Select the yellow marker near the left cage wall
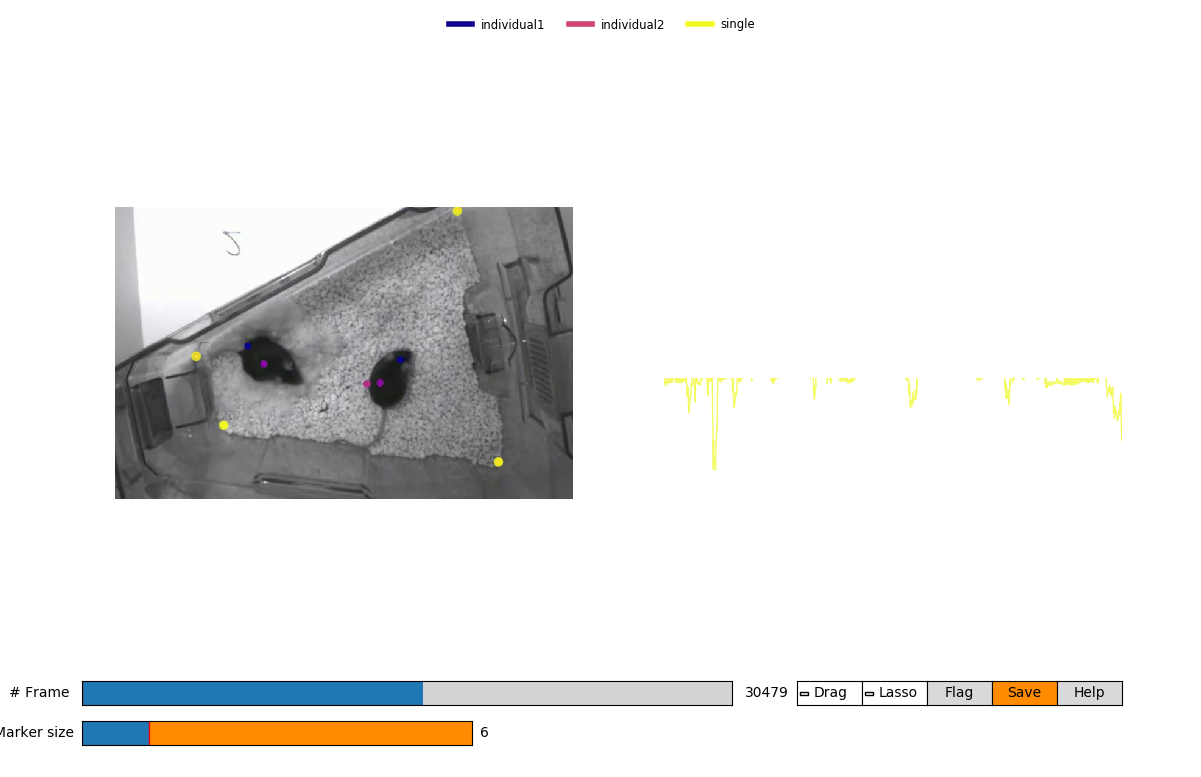 click(196, 355)
